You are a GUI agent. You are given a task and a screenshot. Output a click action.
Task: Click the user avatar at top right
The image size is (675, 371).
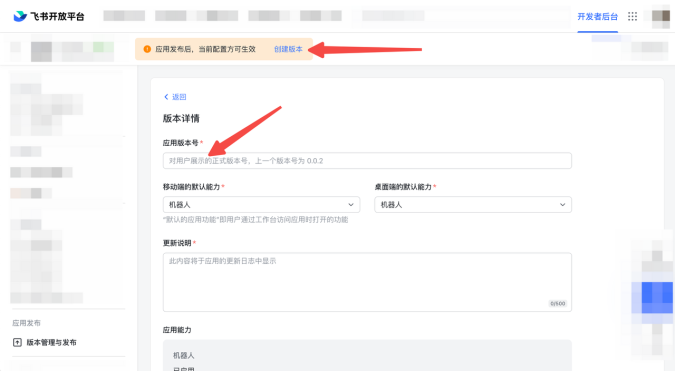click(x=661, y=16)
